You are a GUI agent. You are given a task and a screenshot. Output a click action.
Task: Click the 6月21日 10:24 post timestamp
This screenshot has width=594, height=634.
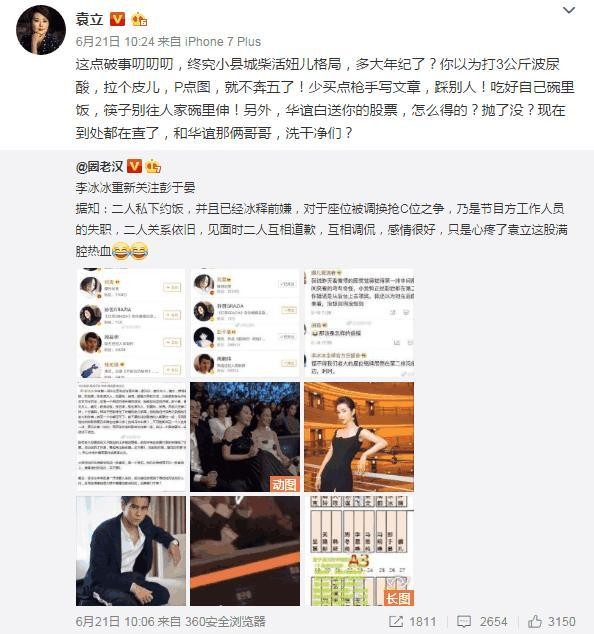tap(115, 42)
